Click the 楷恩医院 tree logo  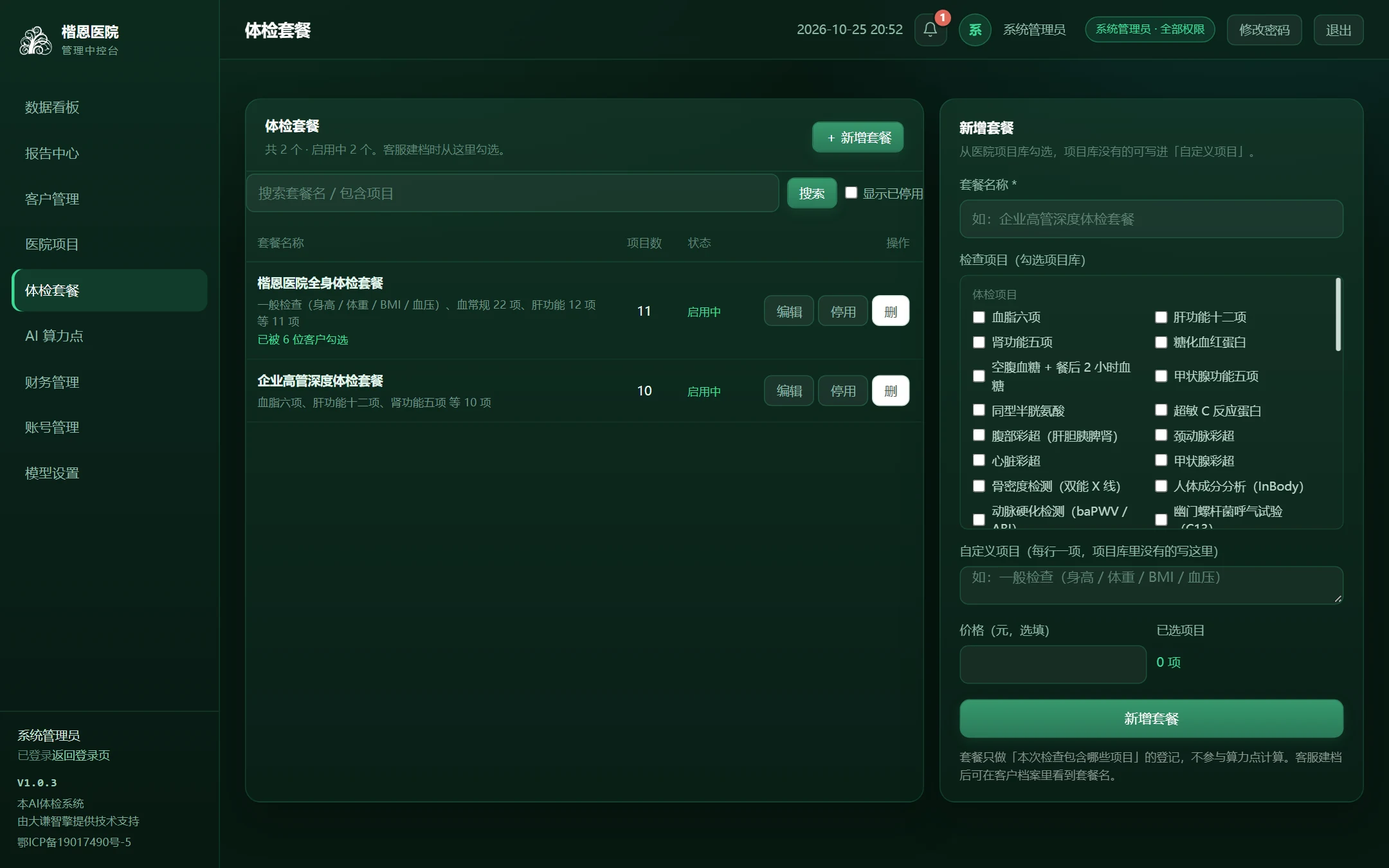35,40
